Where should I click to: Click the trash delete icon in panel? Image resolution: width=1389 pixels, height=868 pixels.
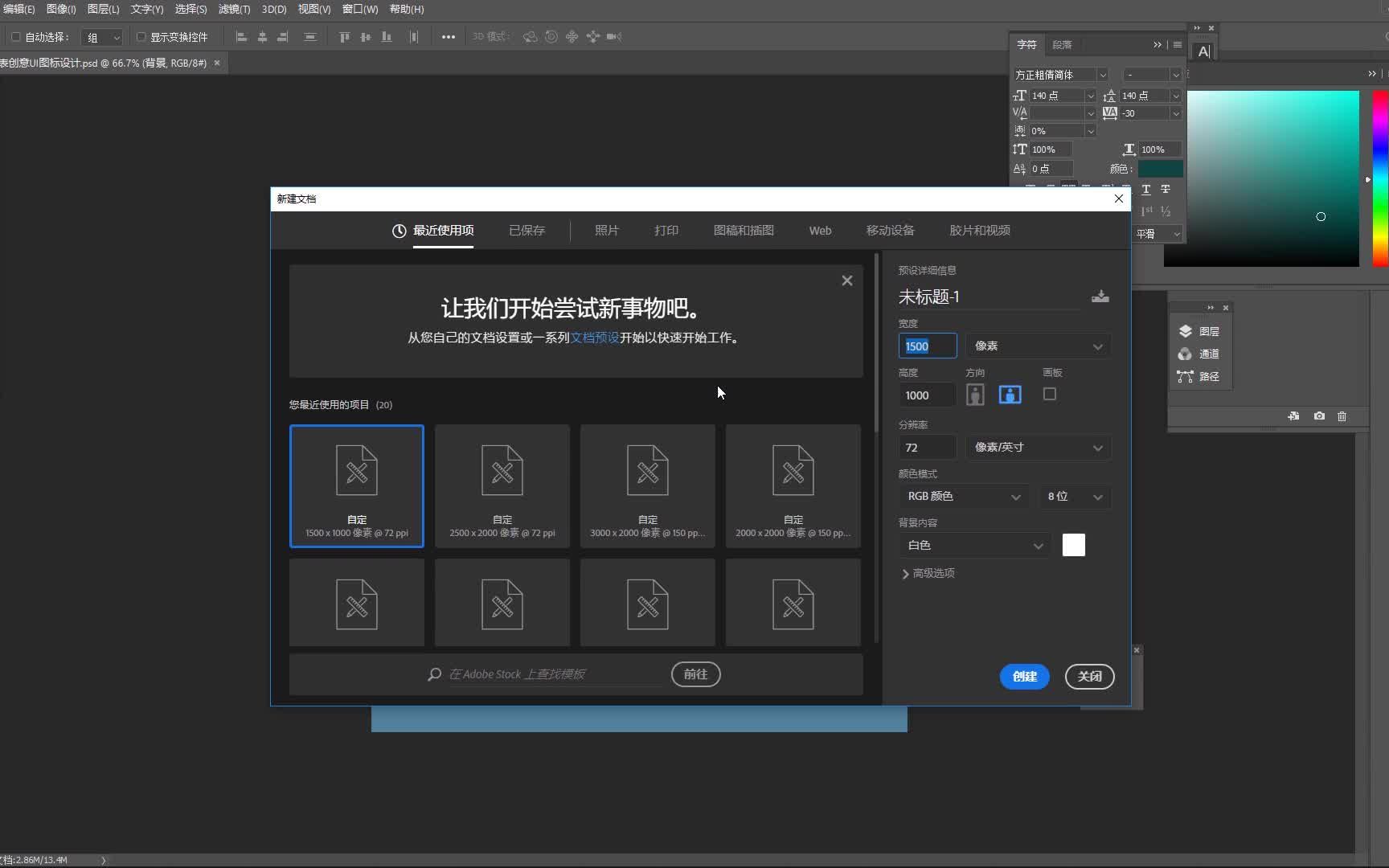pyautogui.click(x=1342, y=416)
